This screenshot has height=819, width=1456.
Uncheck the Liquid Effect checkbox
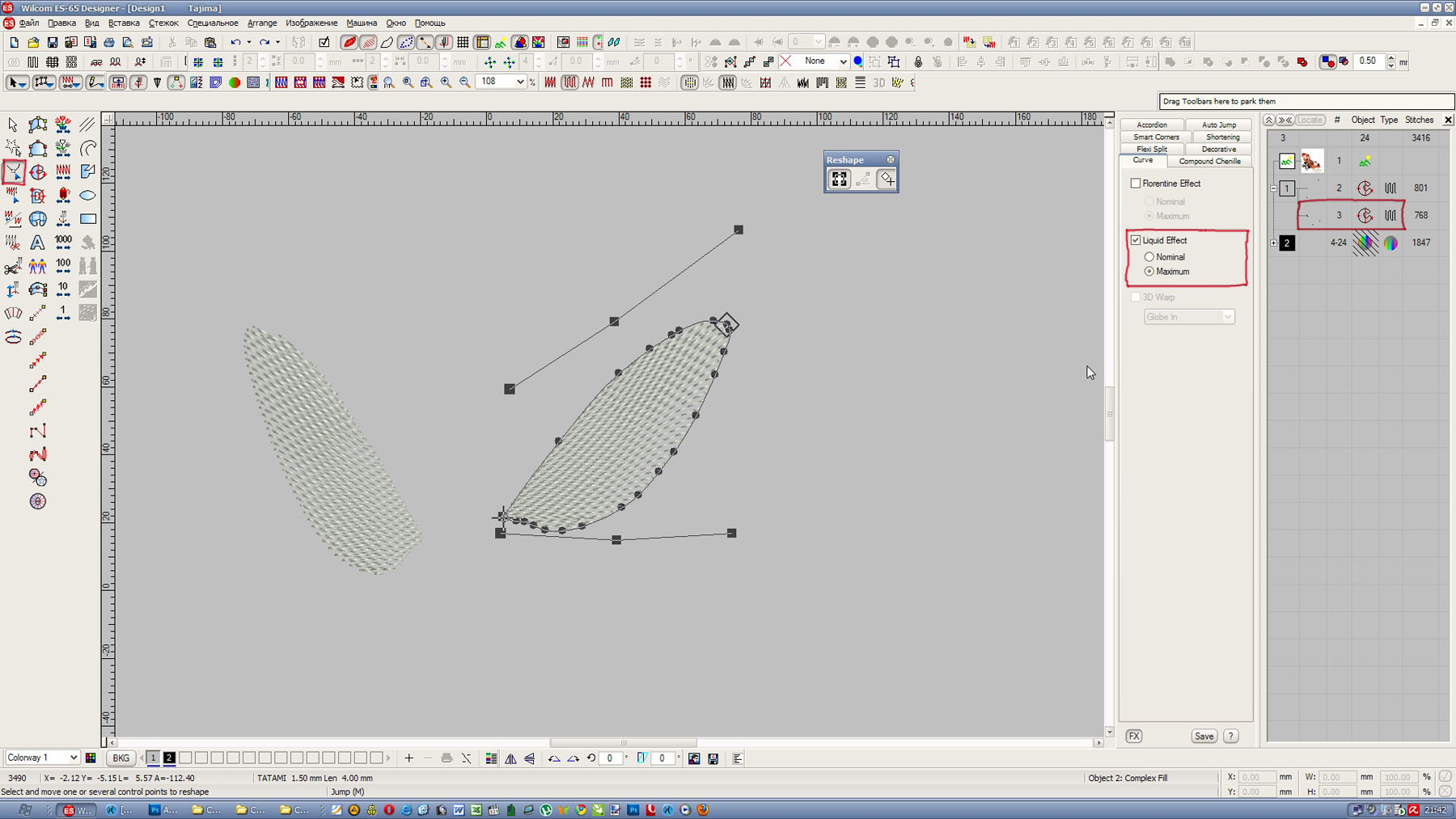point(1136,240)
